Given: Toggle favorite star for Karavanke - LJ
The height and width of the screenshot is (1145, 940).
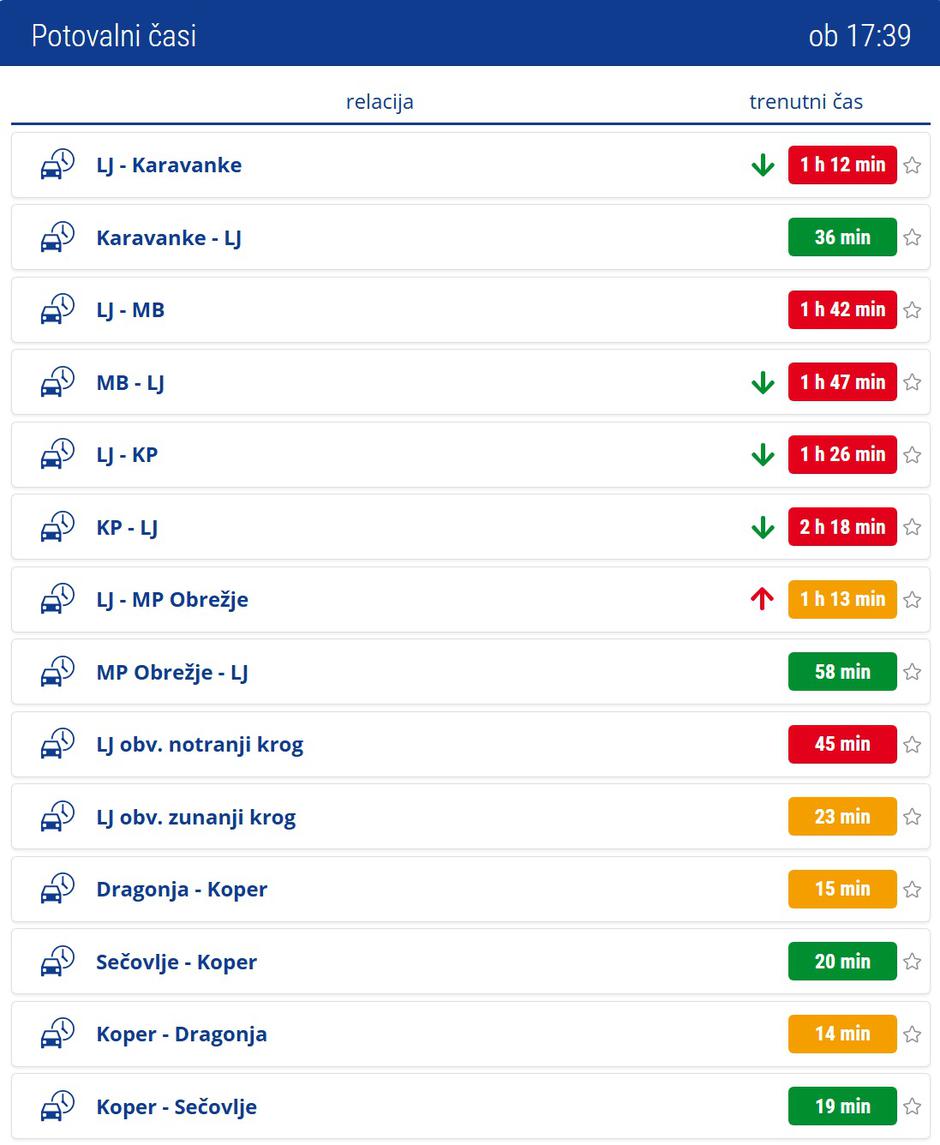Looking at the screenshot, I should [912, 238].
